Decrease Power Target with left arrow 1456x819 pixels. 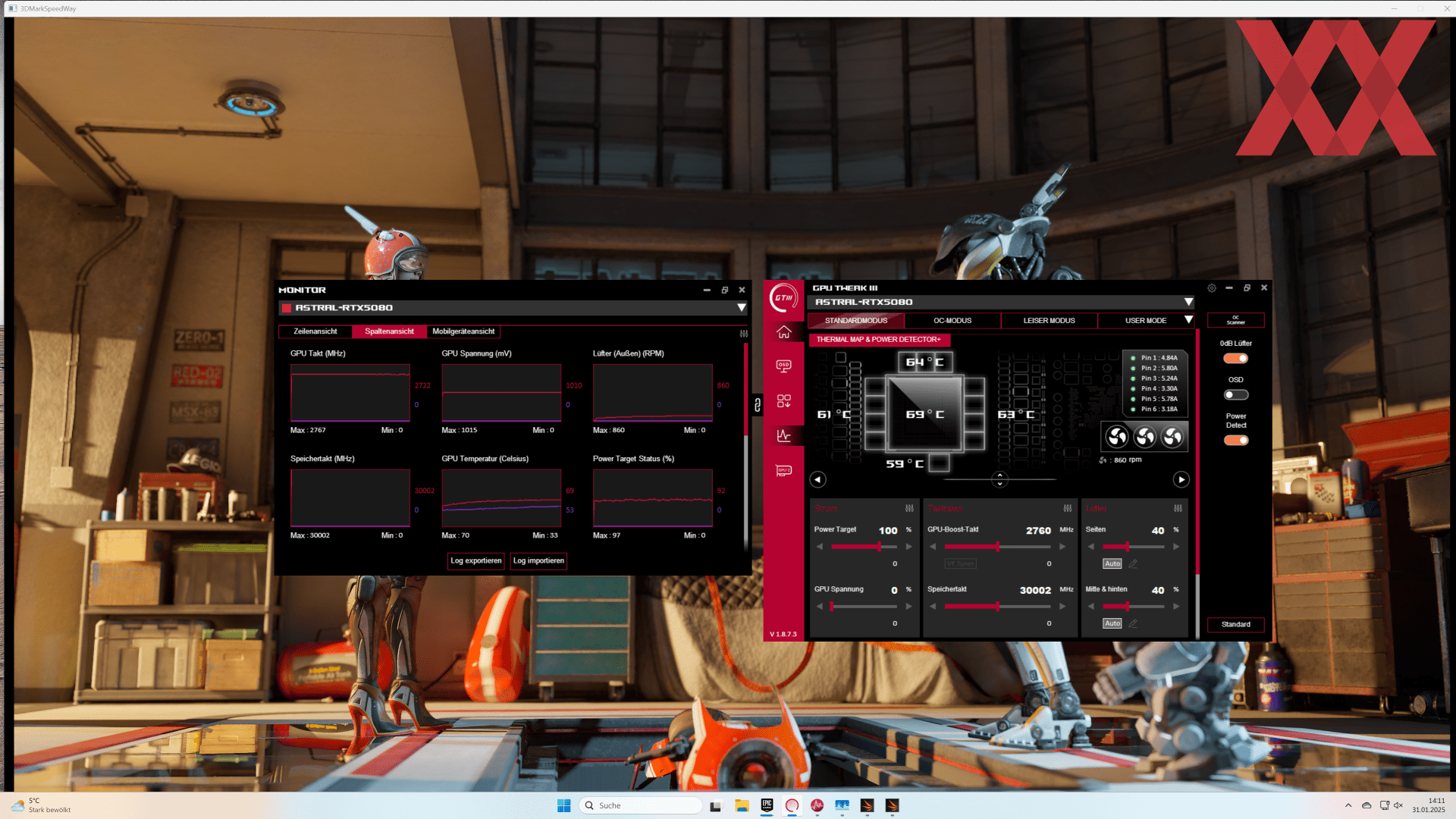820,547
